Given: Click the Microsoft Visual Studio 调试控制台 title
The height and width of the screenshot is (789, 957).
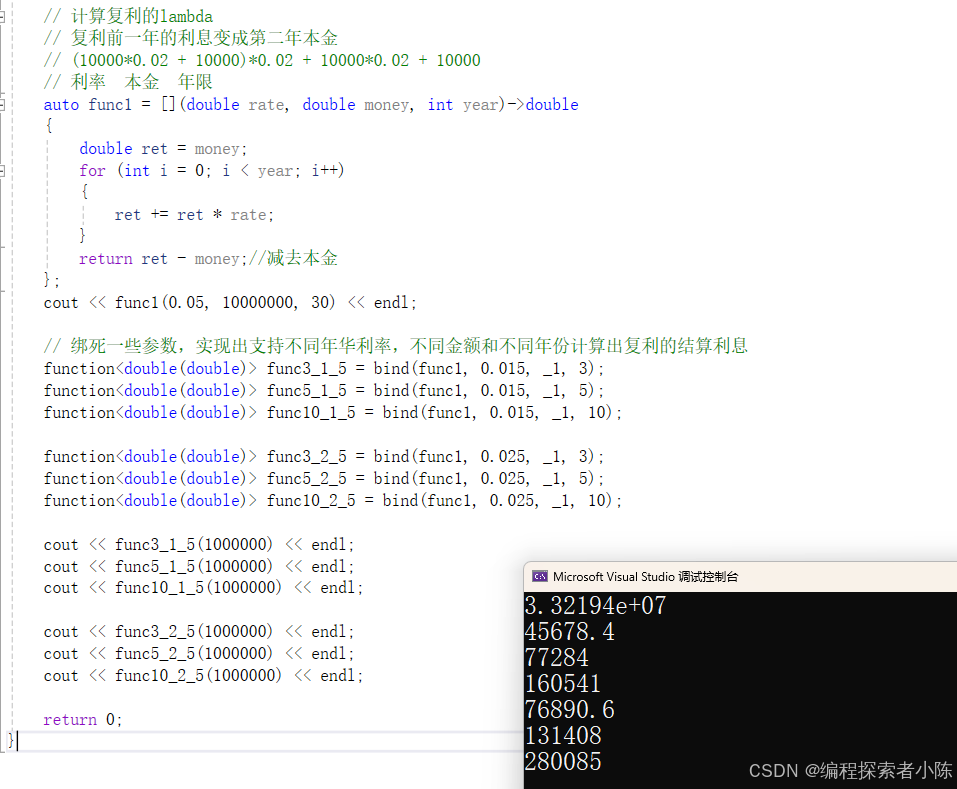Looking at the screenshot, I should click(x=645, y=577).
